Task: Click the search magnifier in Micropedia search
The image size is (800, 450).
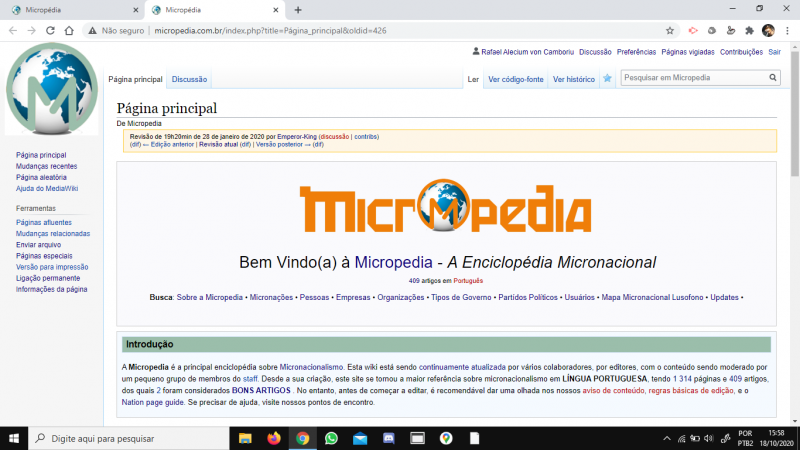Action: 773,78
